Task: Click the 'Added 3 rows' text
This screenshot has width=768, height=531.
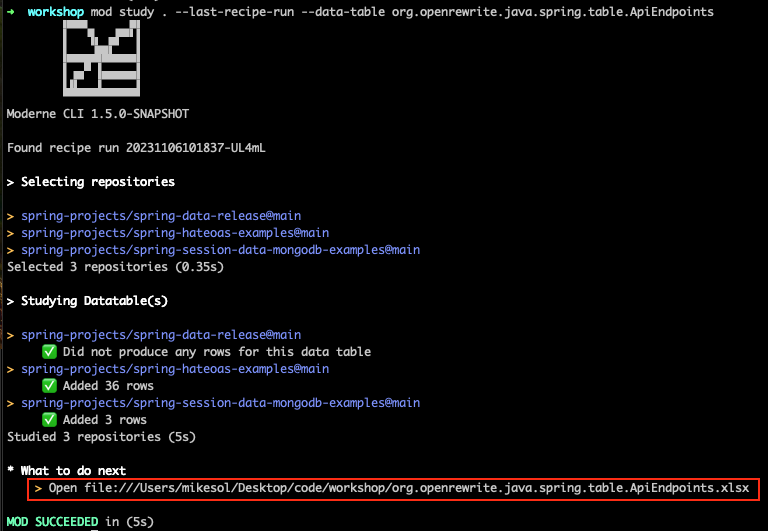Action: click(x=105, y=420)
